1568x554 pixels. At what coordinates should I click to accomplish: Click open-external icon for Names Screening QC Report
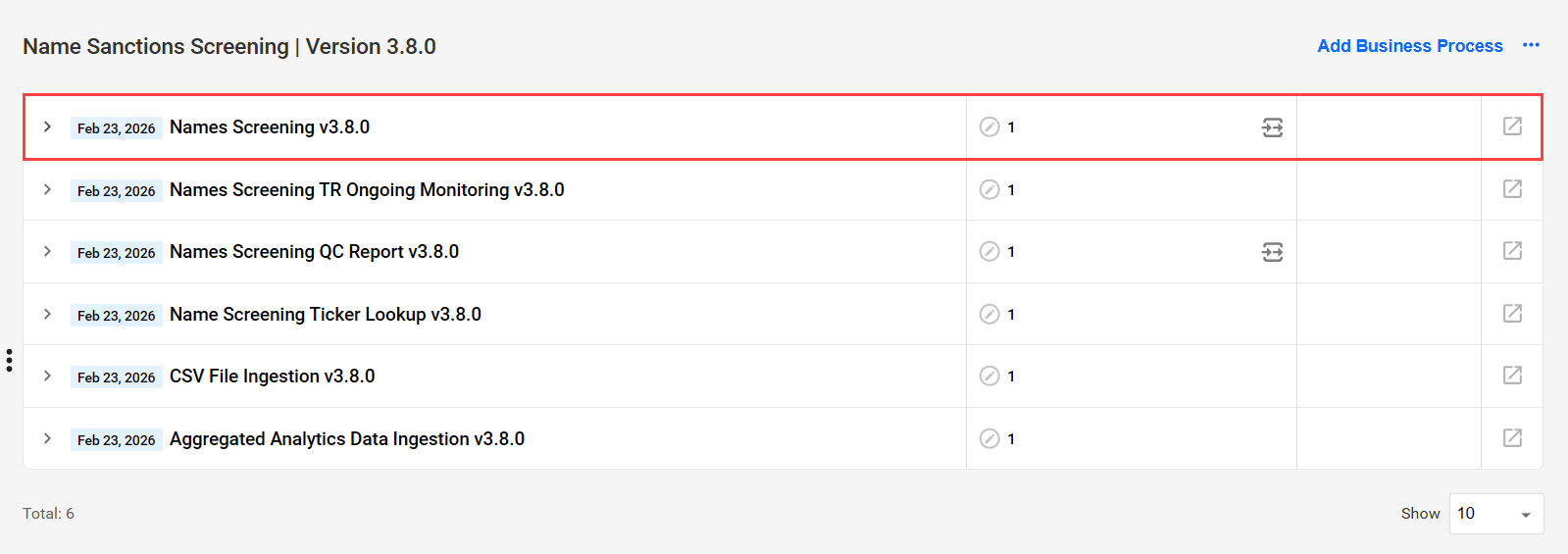(x=1512, y=251)
